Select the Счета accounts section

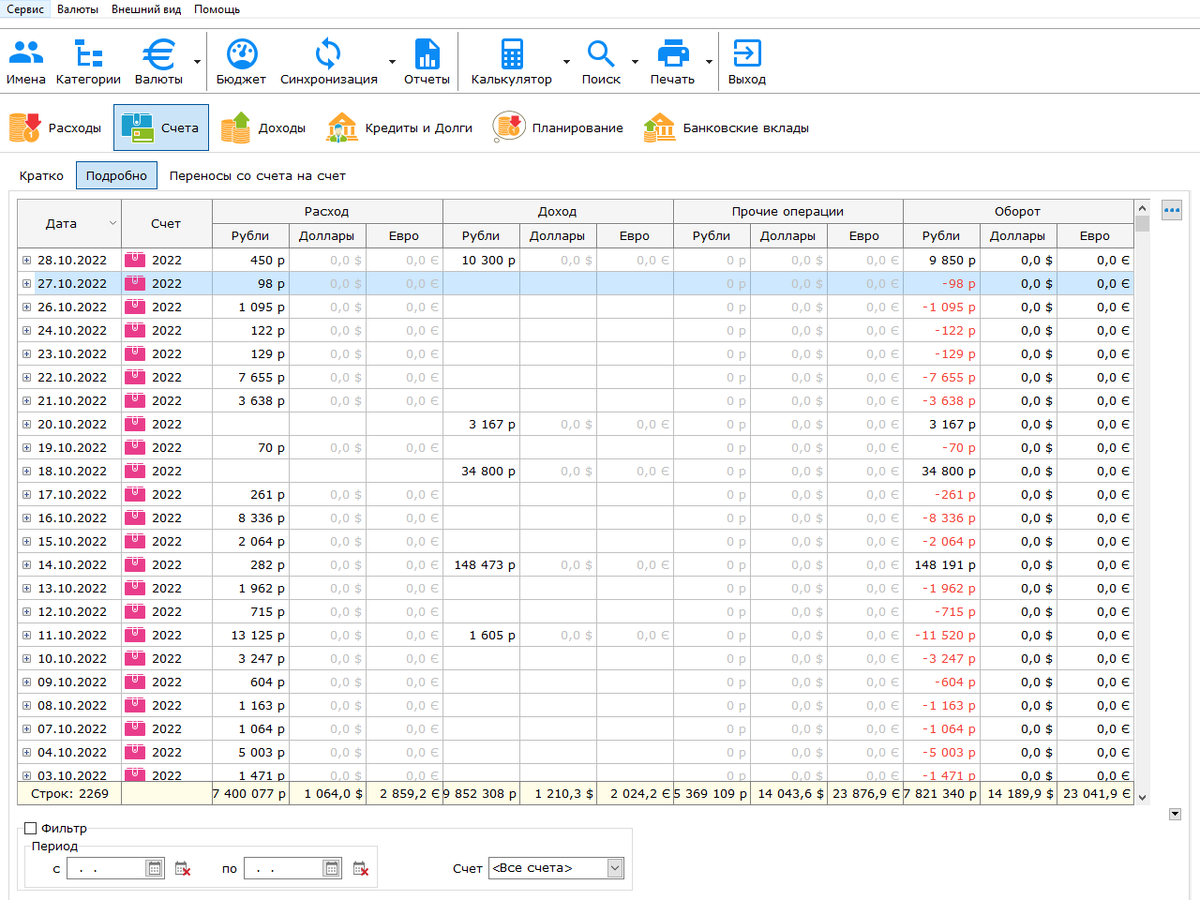[x=161, y=128]
